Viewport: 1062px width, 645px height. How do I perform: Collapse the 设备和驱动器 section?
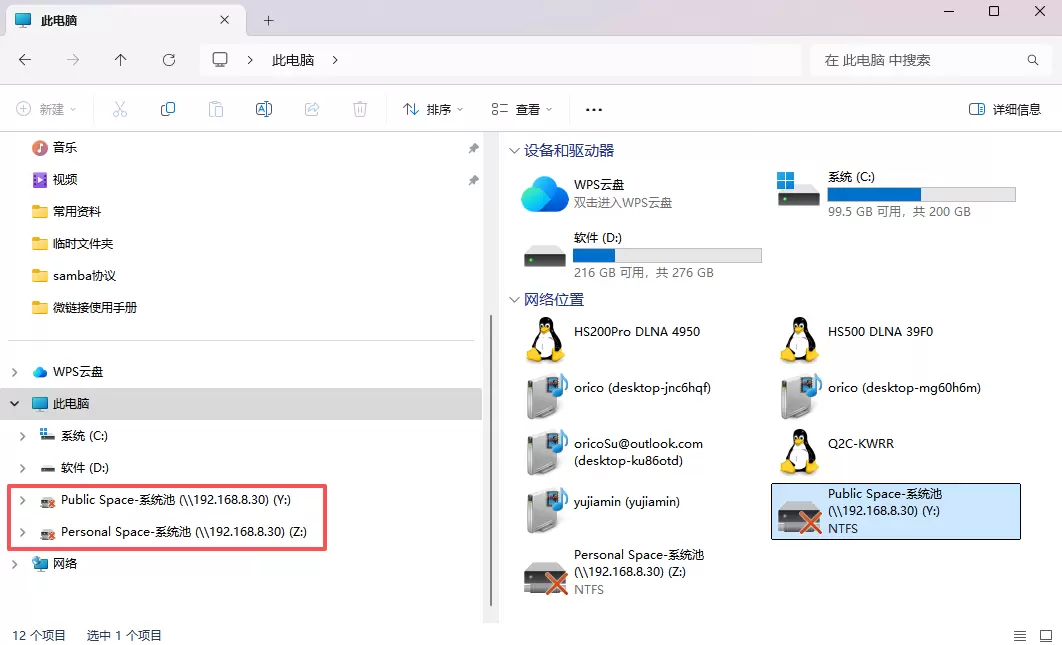515,151
